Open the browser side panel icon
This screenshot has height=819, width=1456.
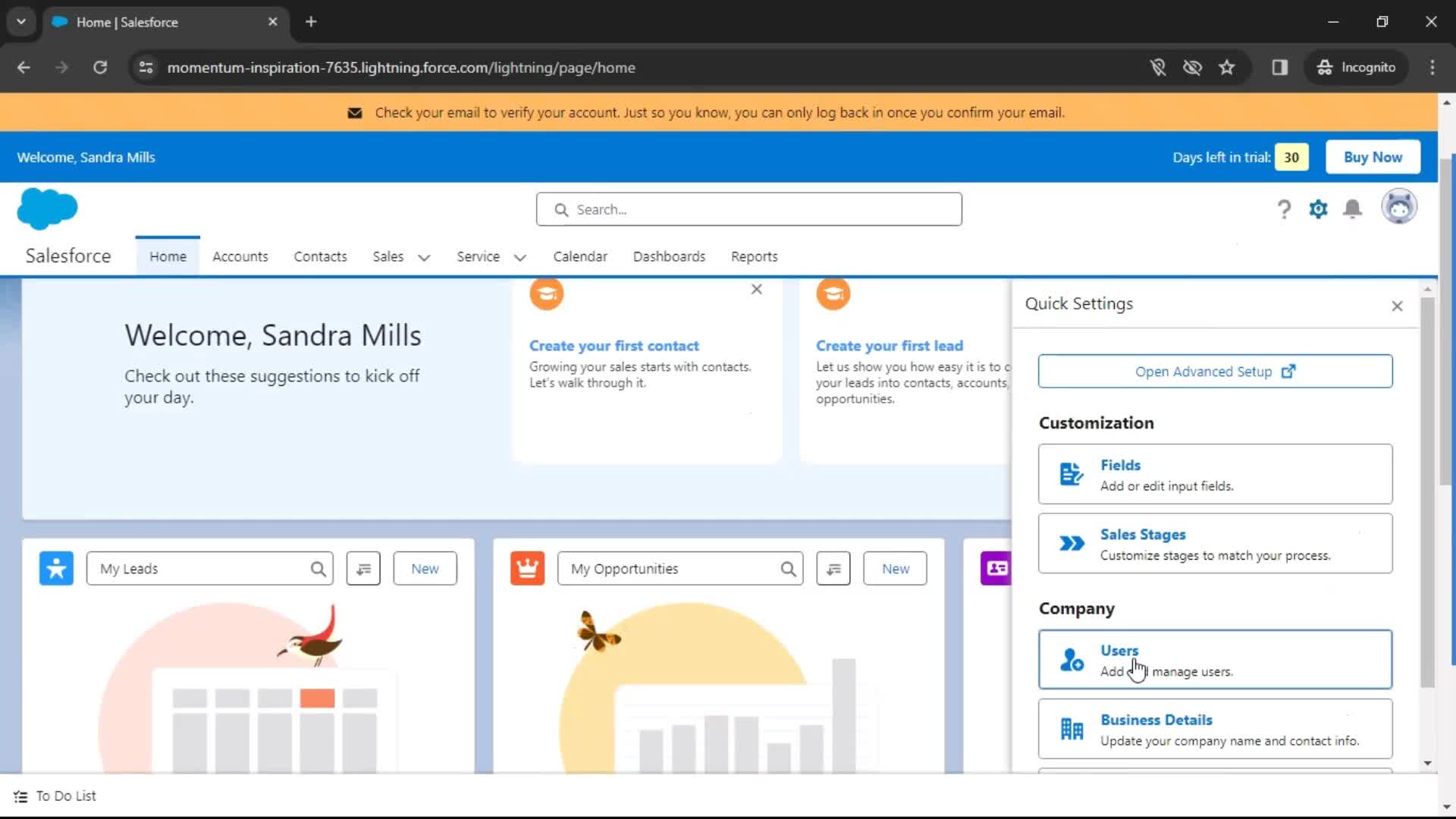point(1280,67)
